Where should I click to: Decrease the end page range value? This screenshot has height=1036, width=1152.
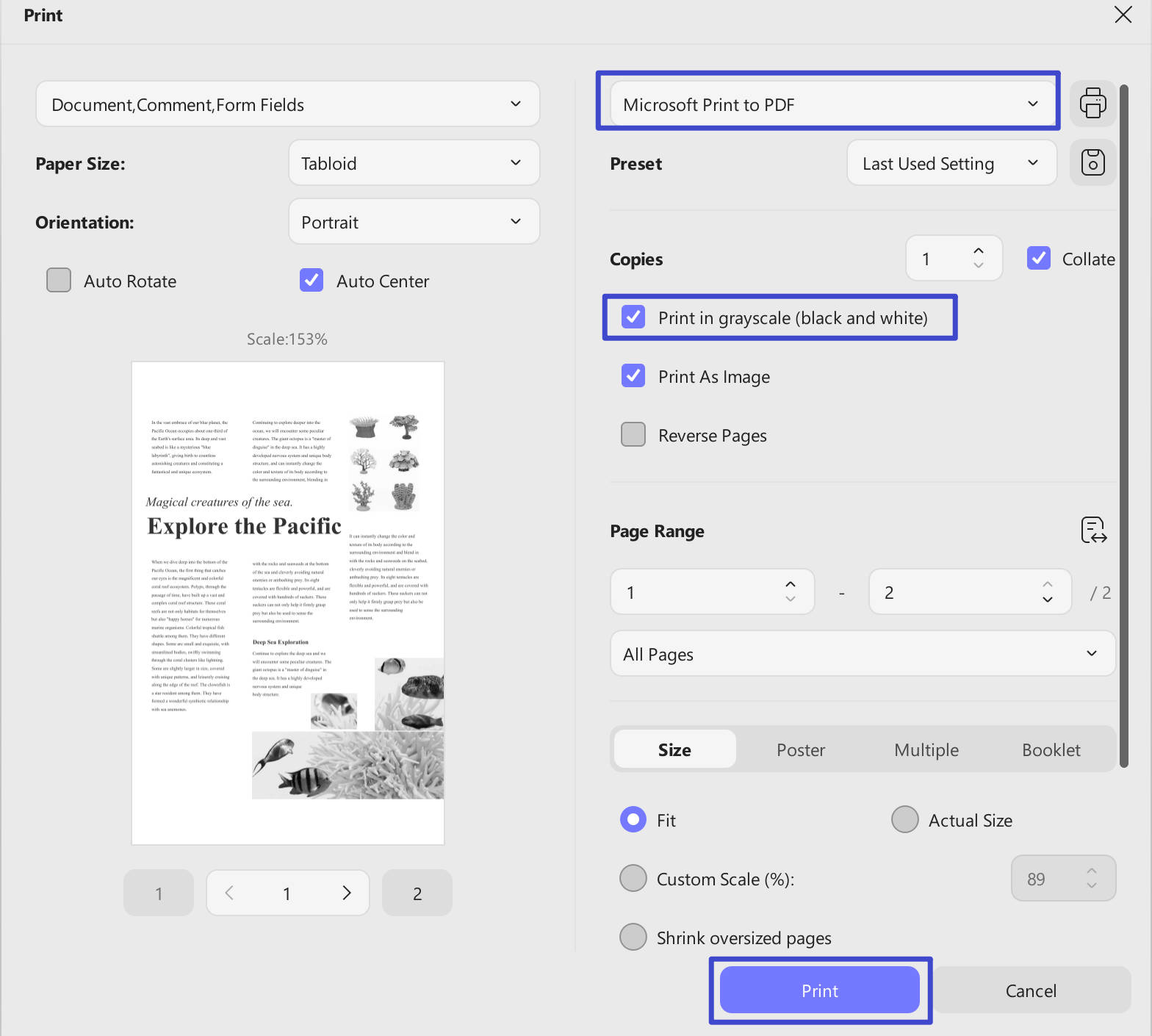click(x=1048, y=599)
